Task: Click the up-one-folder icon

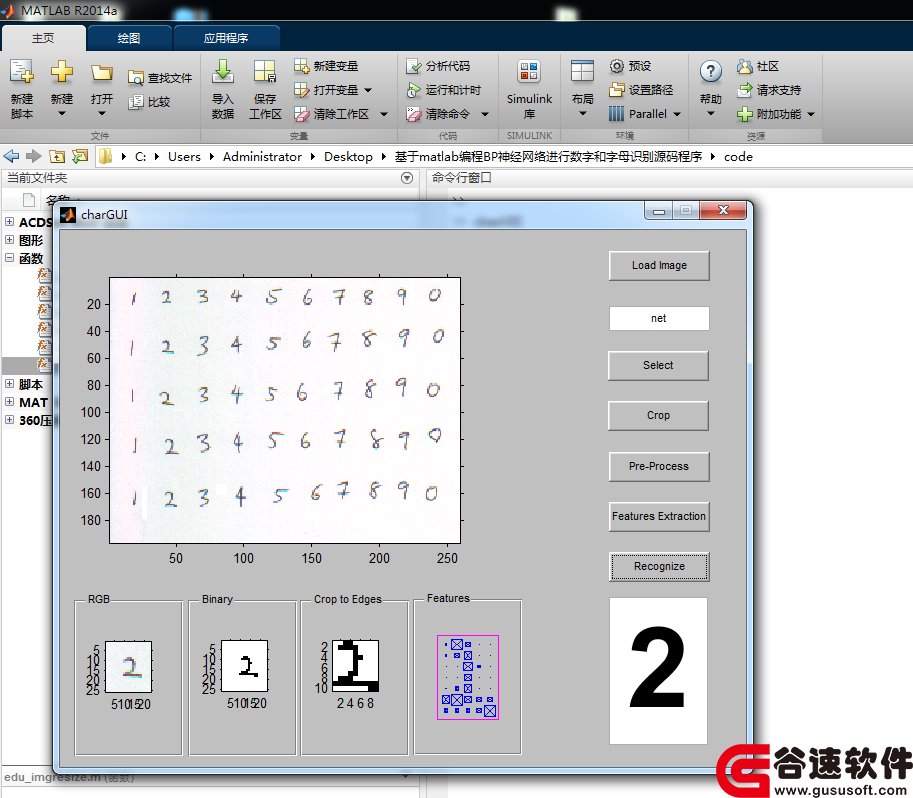Action: point(56,156)
